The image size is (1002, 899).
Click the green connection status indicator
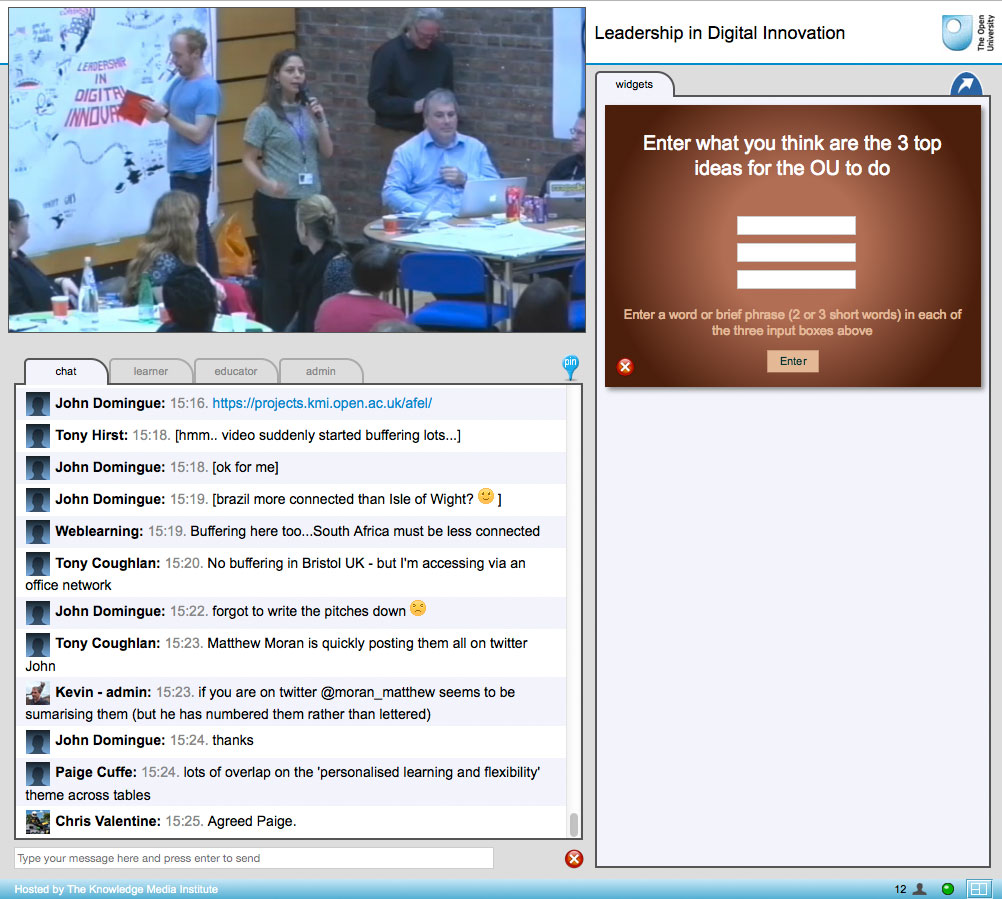point(947,889)
